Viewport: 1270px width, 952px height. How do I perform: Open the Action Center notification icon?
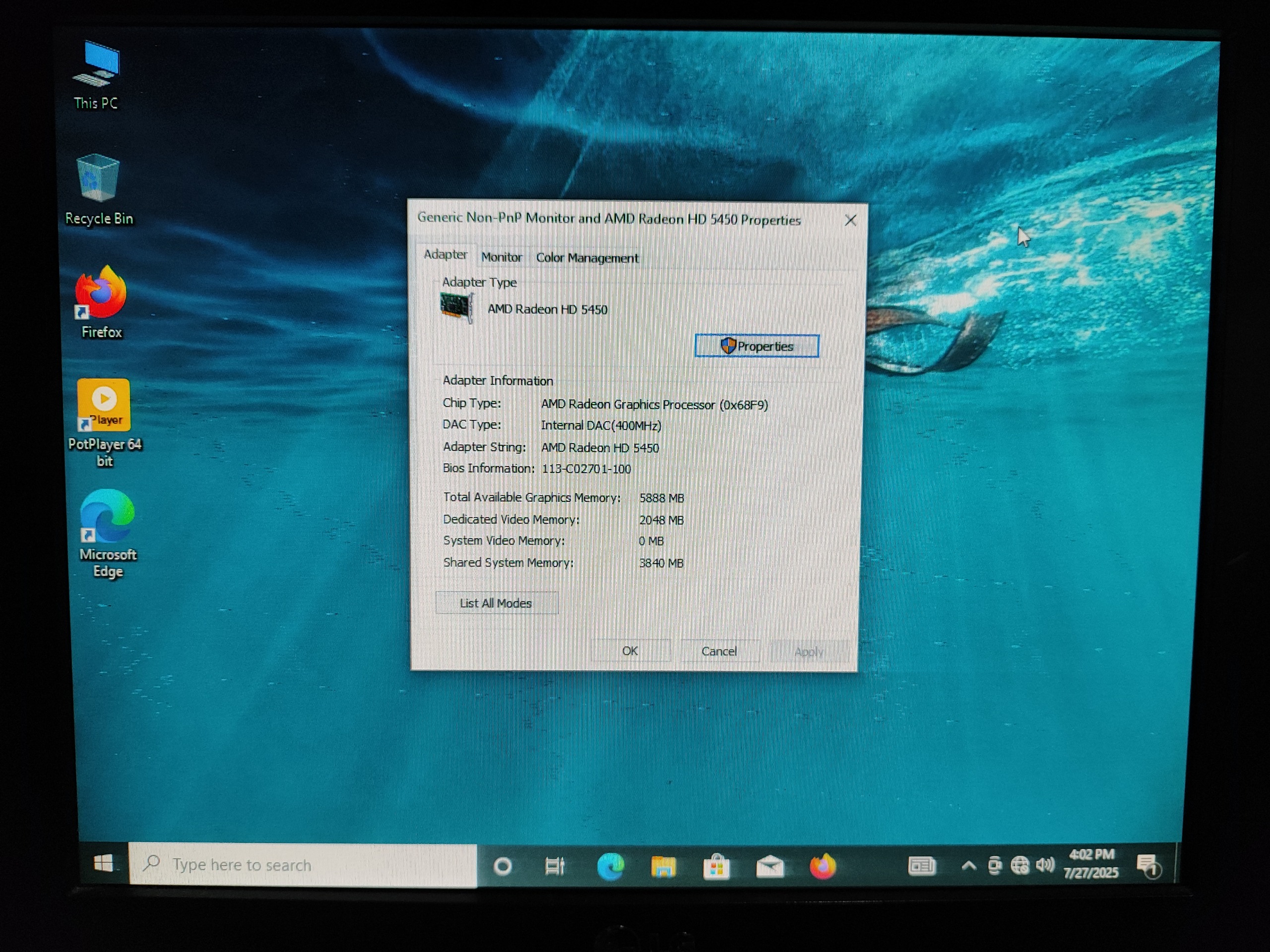1149,866
